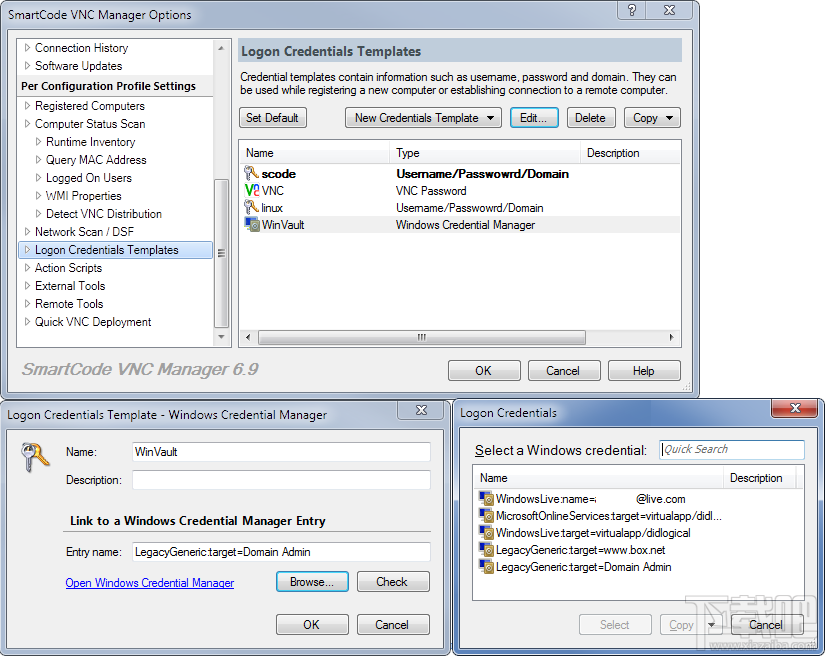Open the Copy button dropdown menu

click(670, 117)
